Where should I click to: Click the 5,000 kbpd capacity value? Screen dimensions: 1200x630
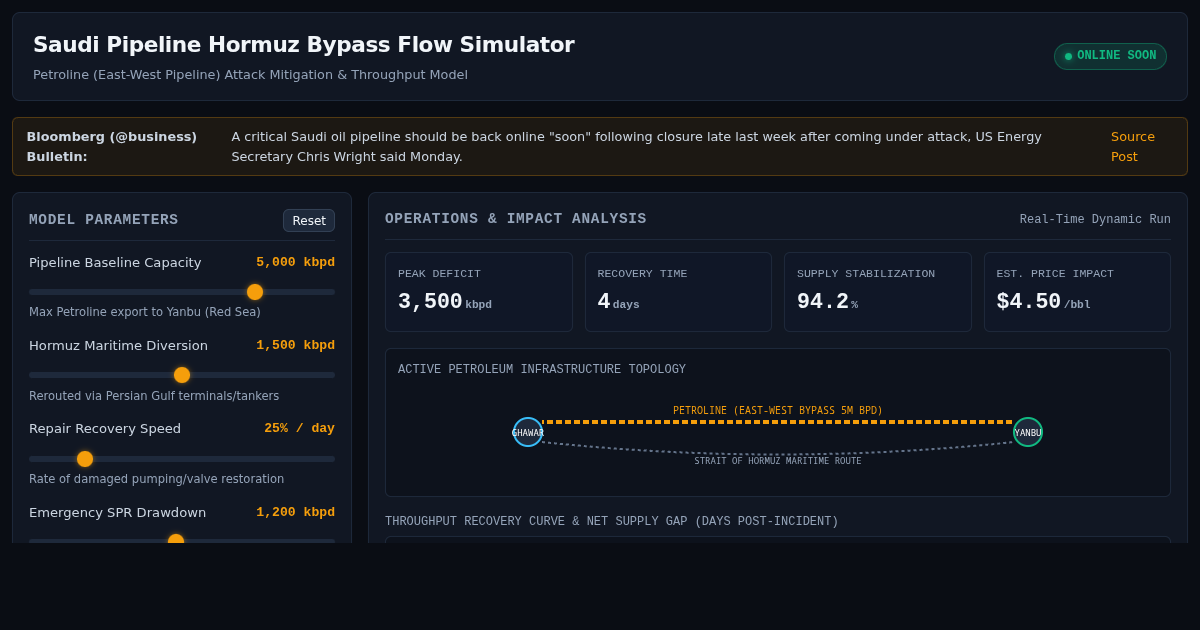click(295, 262)
